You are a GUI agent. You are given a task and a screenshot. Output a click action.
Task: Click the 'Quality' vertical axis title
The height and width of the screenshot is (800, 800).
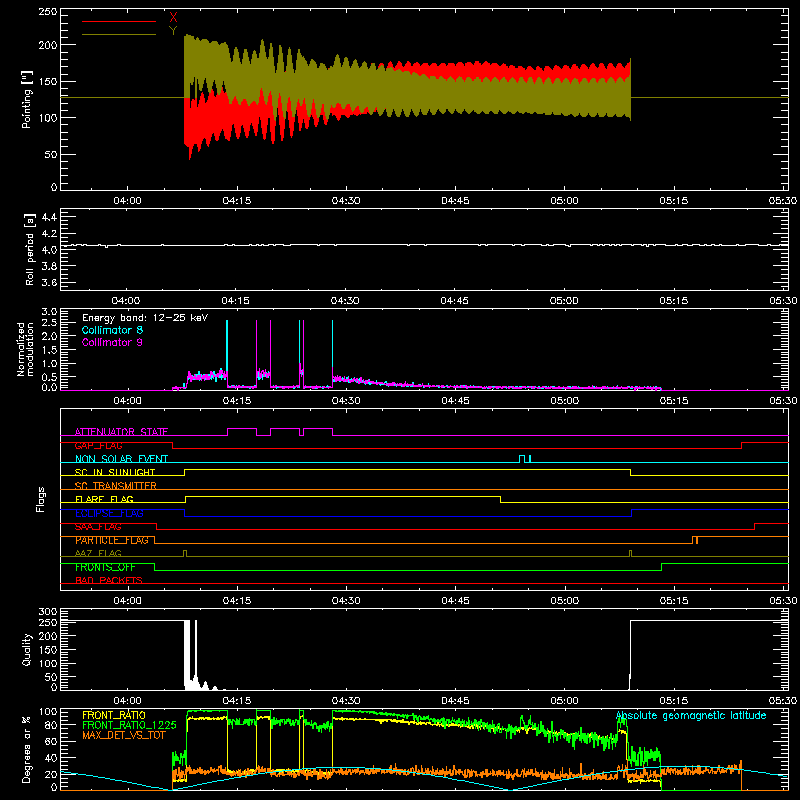(x=26, y=649)
